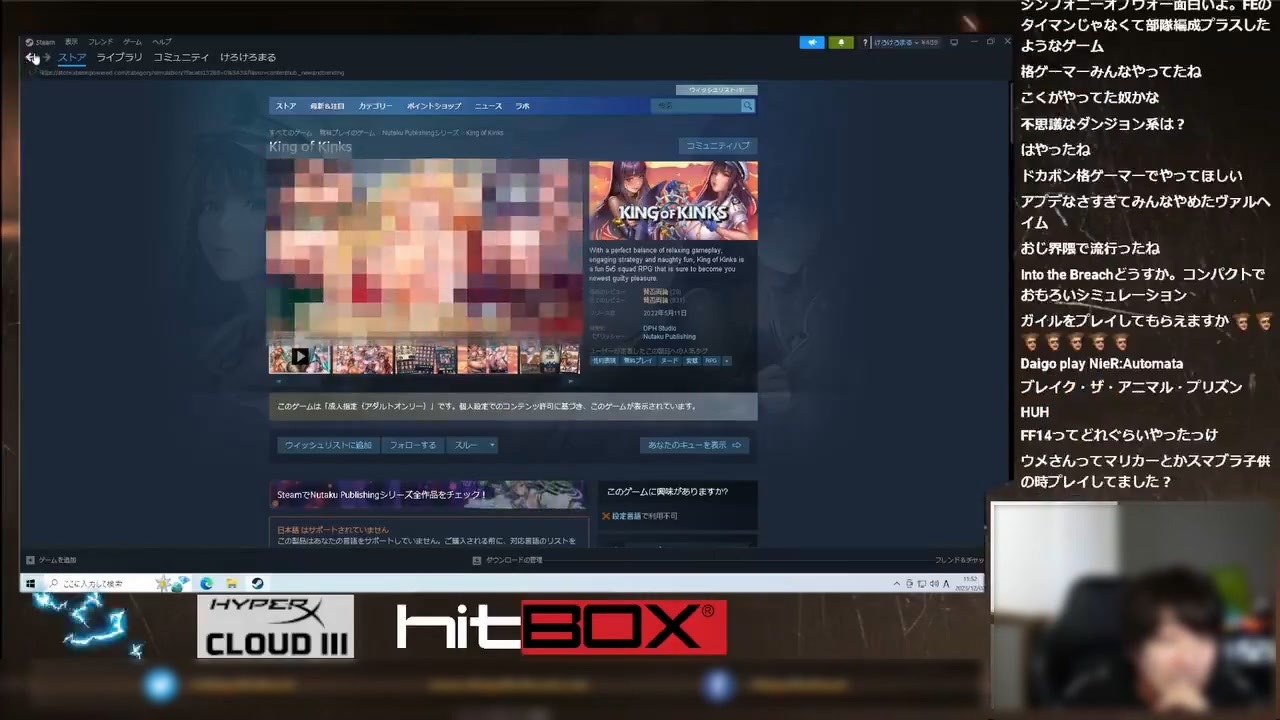
Task: Click the store search magnifier icon
Action: click(747, 106)
